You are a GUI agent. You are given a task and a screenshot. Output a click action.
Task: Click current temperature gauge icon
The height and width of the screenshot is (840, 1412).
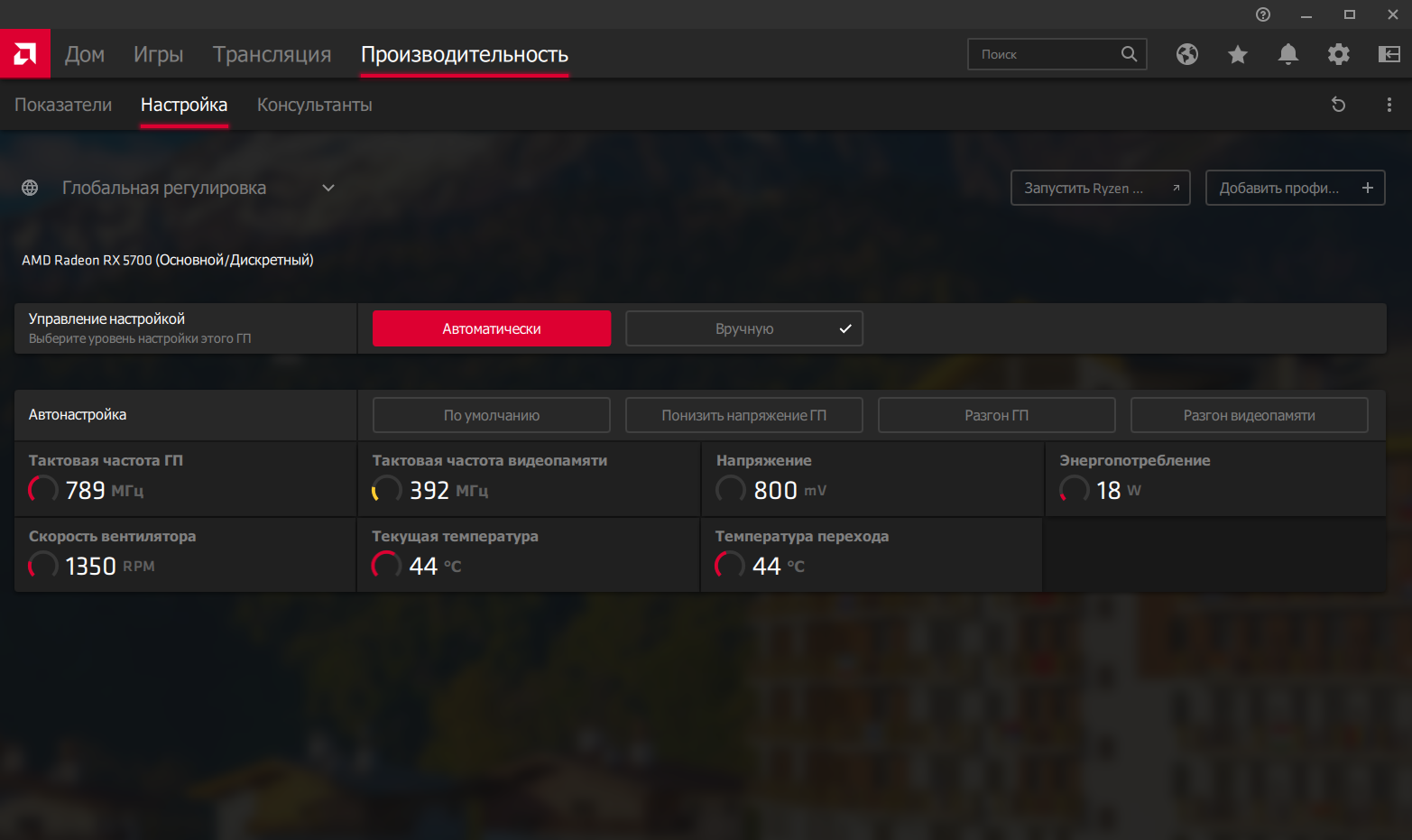click(387, 566)
